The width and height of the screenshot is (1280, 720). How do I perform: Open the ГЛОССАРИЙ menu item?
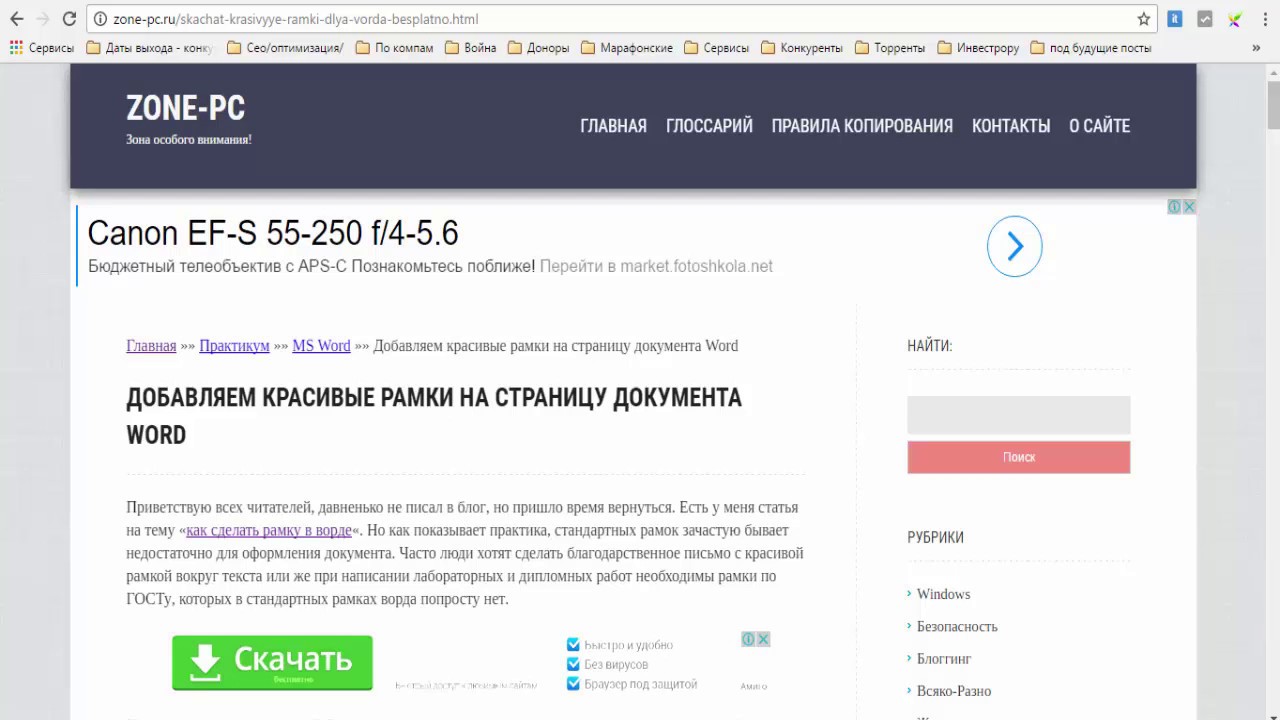[x=709, y=126]
